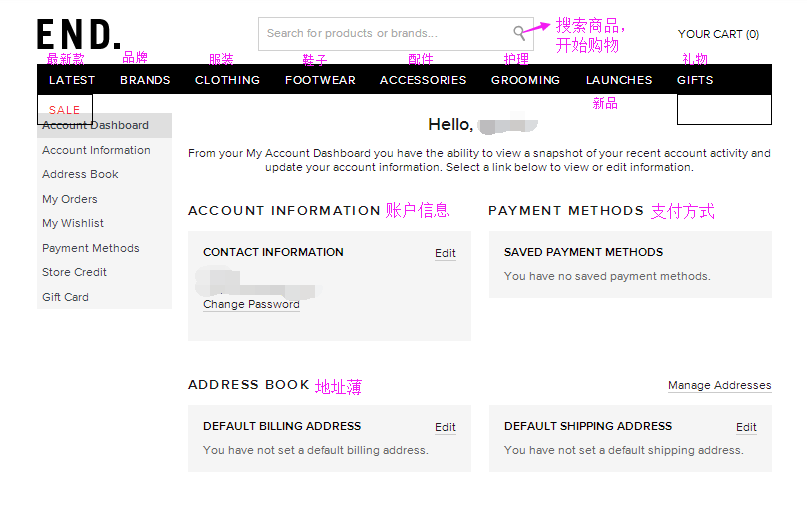Open the LAUNCHES menu
The height and width of the screenshot is (532, 807).
pos(619,80)
